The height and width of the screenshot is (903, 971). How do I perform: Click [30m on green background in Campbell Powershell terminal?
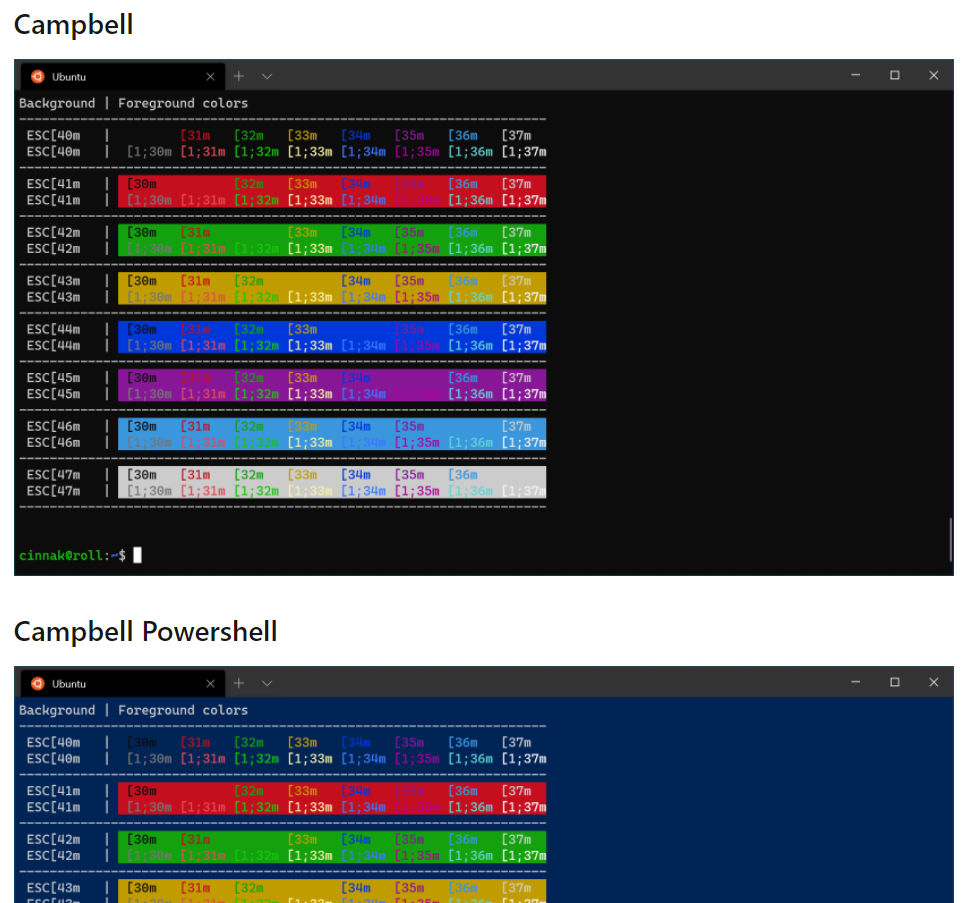(x=142, y=839)
